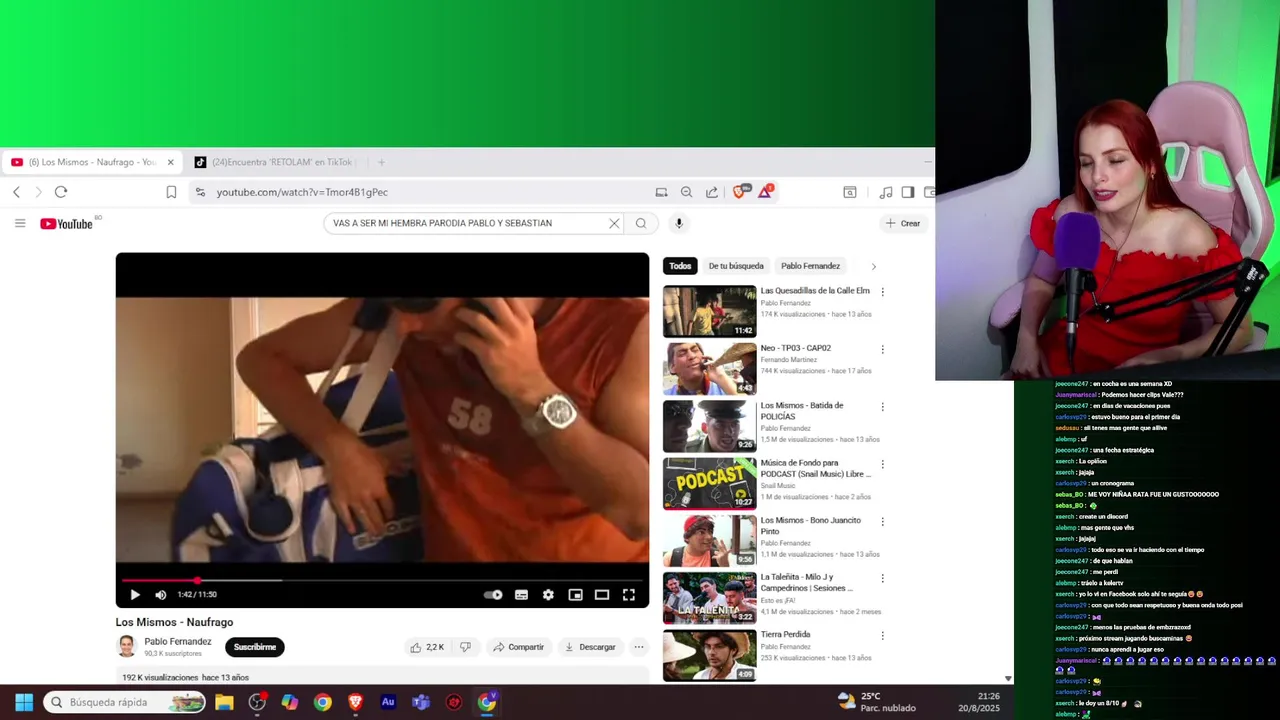Make the video fullscreen
The width and height of the screenshot is (1280, 720).
pos(629,595)
